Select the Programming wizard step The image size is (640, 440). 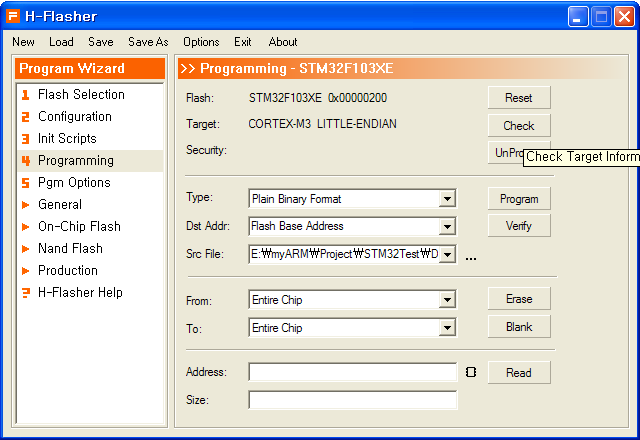pos(90,161)
